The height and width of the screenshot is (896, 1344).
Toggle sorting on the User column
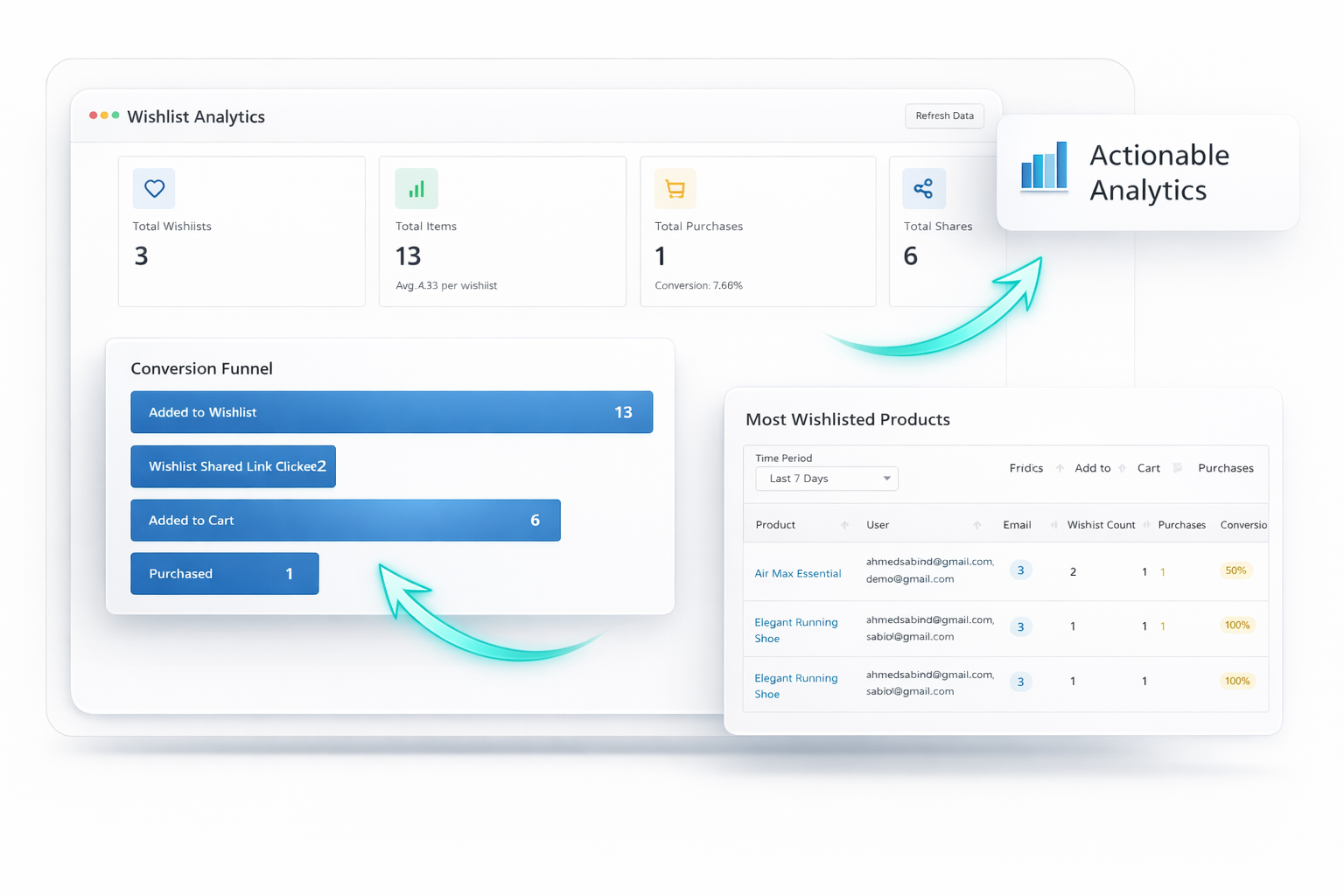(x=977, y=525)
